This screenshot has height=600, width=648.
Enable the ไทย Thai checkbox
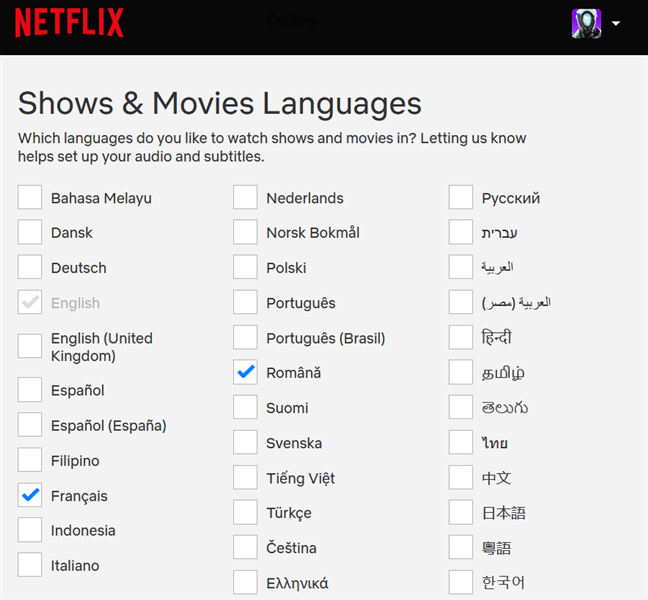point(461,442)
